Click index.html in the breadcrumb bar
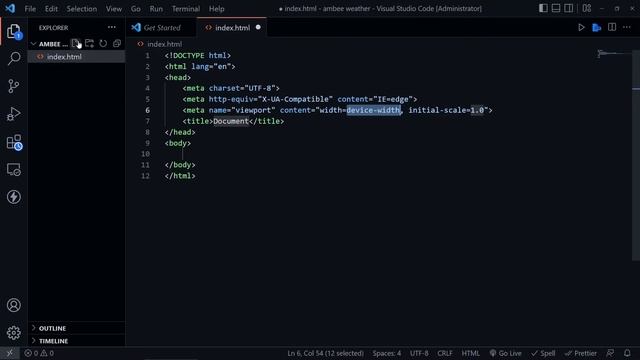The width and height of the screenshot is (640, 360). pos(164,44)
